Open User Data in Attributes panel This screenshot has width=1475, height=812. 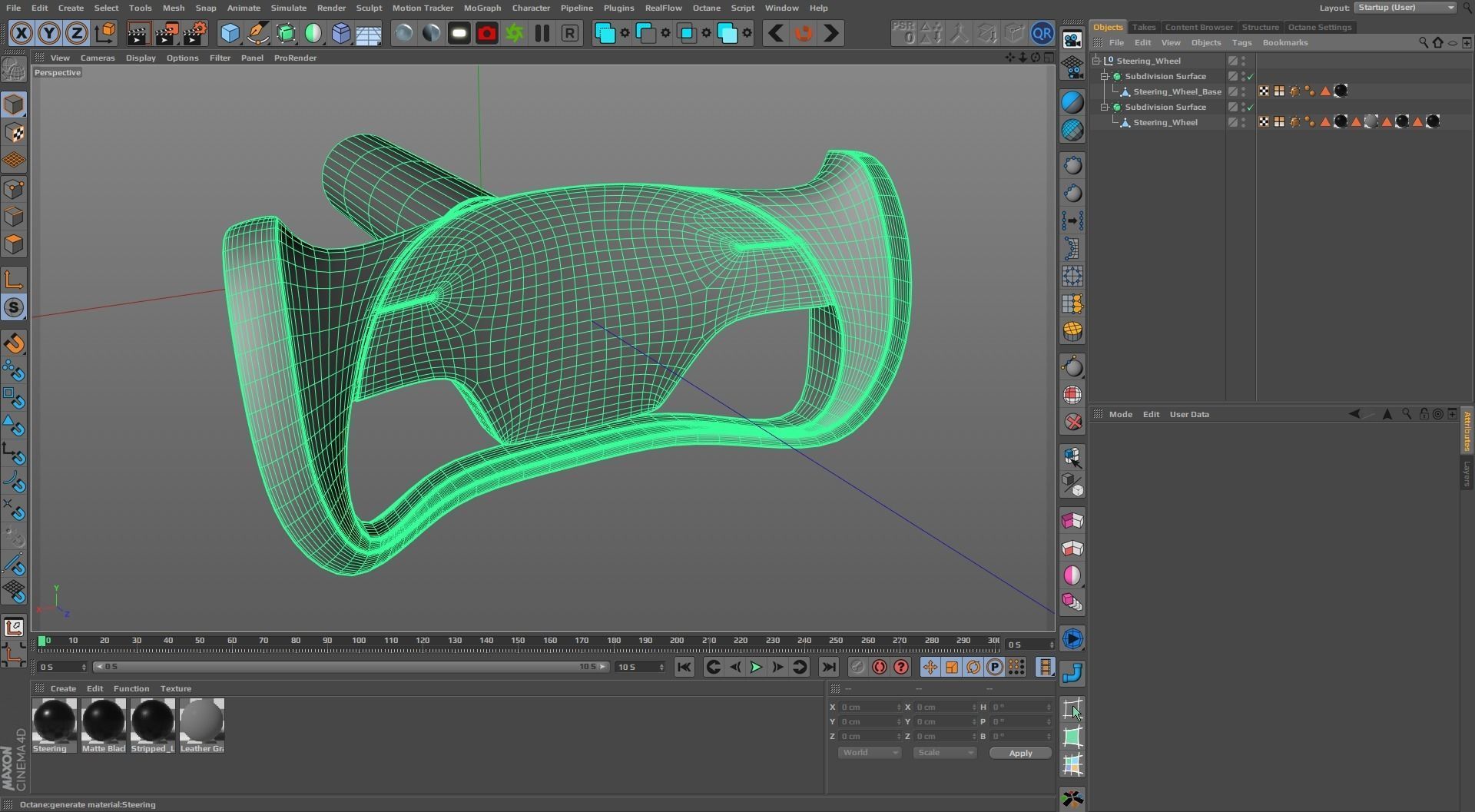click(1189, 414)
